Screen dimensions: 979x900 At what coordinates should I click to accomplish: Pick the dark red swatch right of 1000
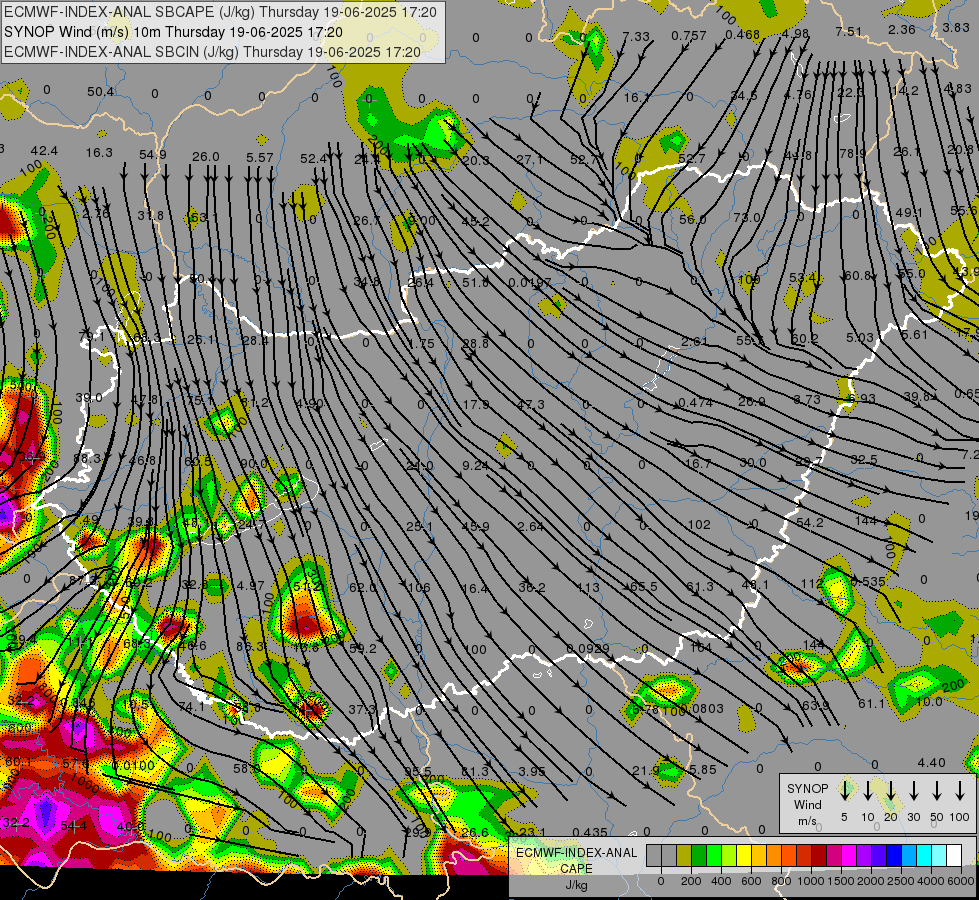pos(819,856)
